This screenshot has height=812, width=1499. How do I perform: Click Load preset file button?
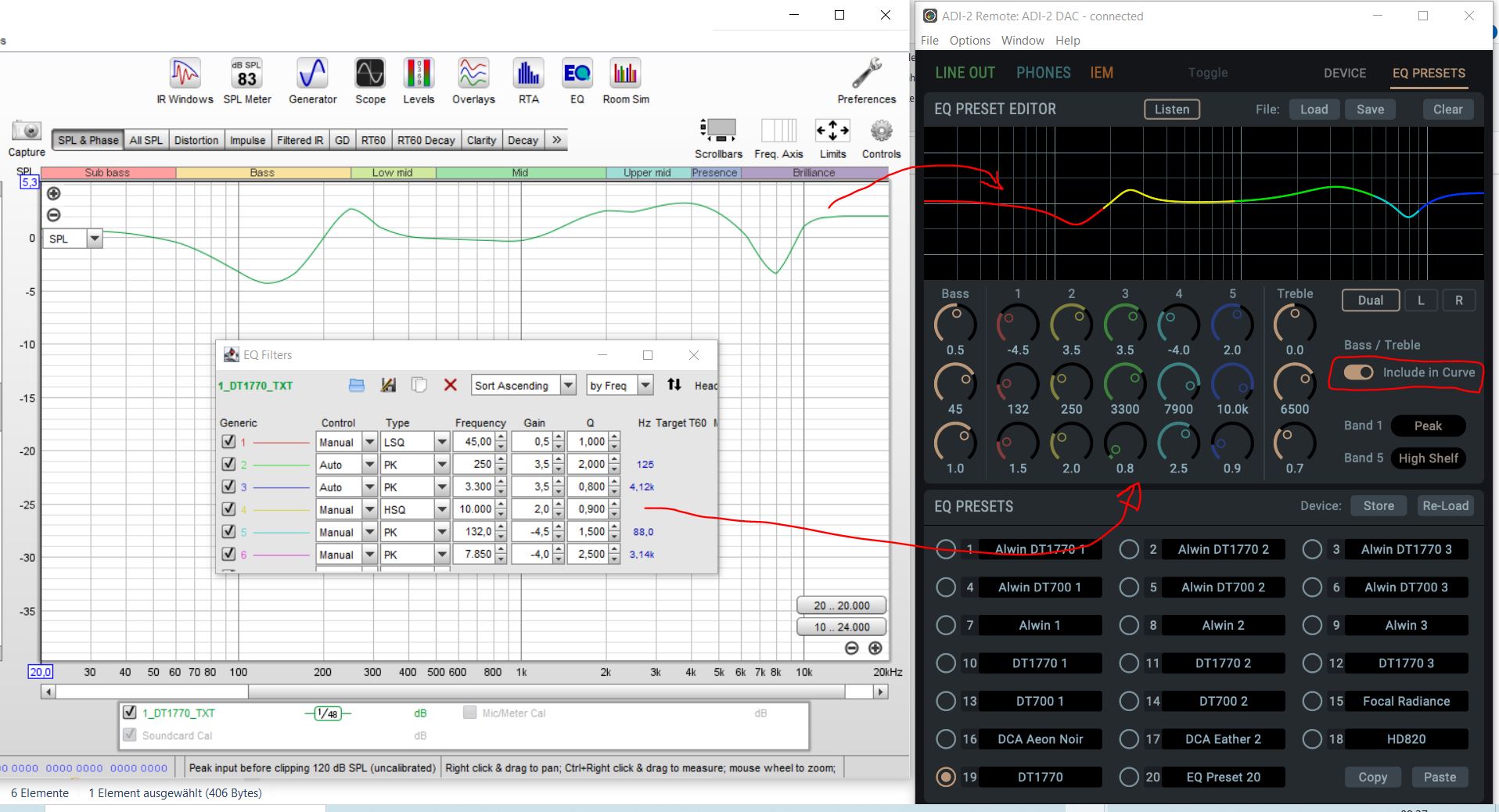pyautogui.click(x=1314, y=110)
